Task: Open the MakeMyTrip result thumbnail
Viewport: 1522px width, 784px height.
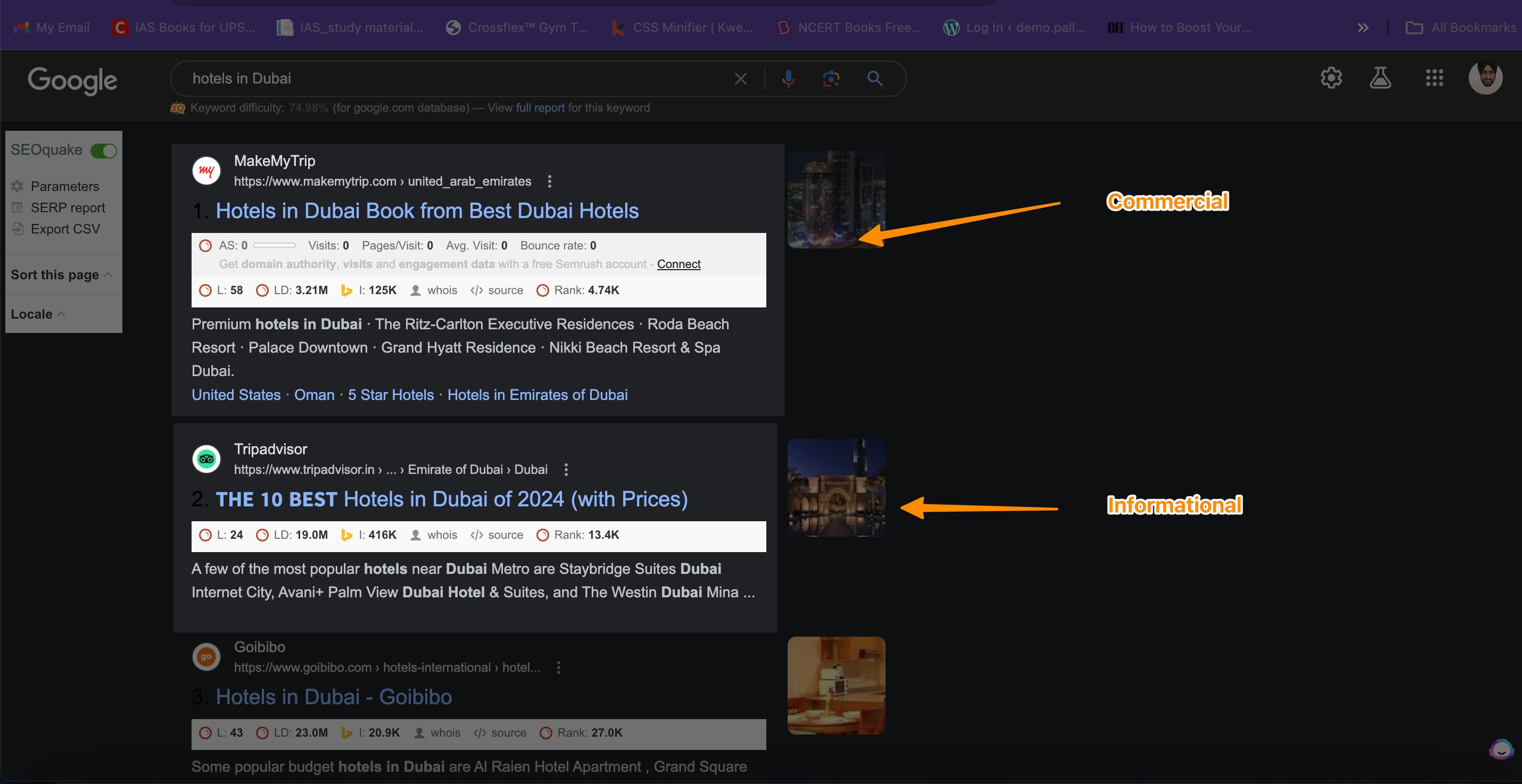Action: pos(837,199)
